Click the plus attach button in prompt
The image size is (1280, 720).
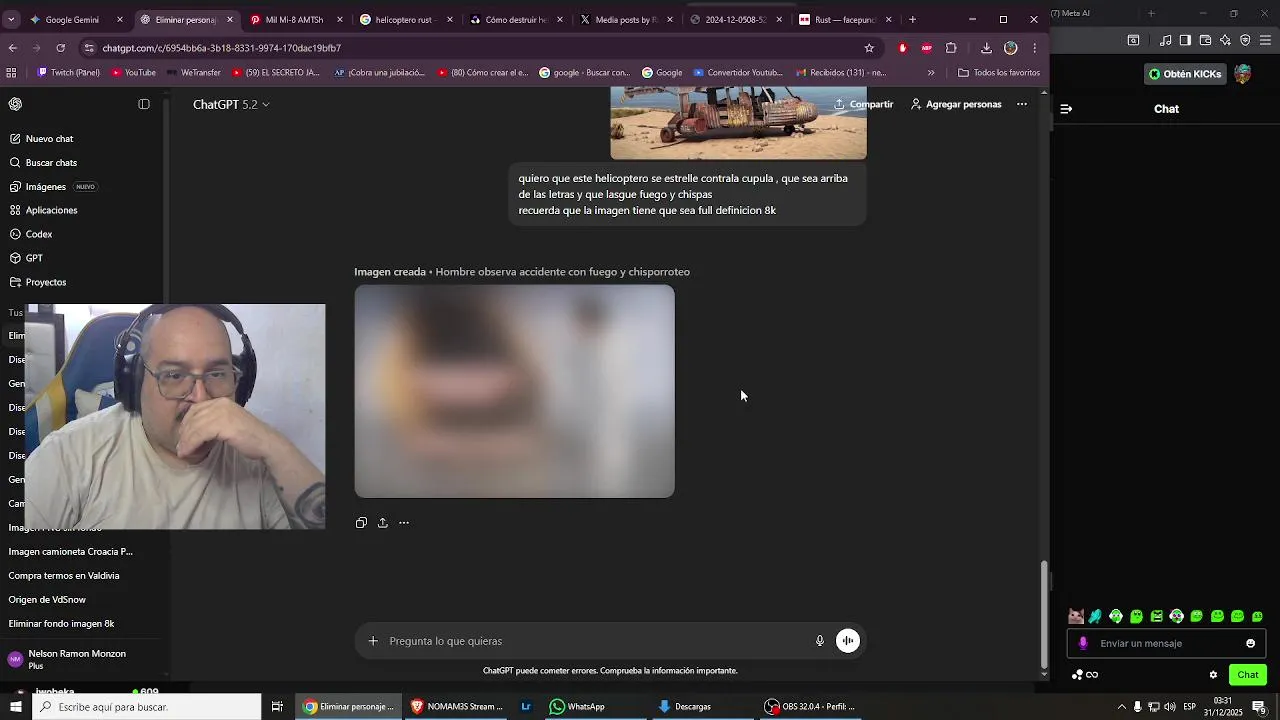pyautogui.click(x=373, y=641)
